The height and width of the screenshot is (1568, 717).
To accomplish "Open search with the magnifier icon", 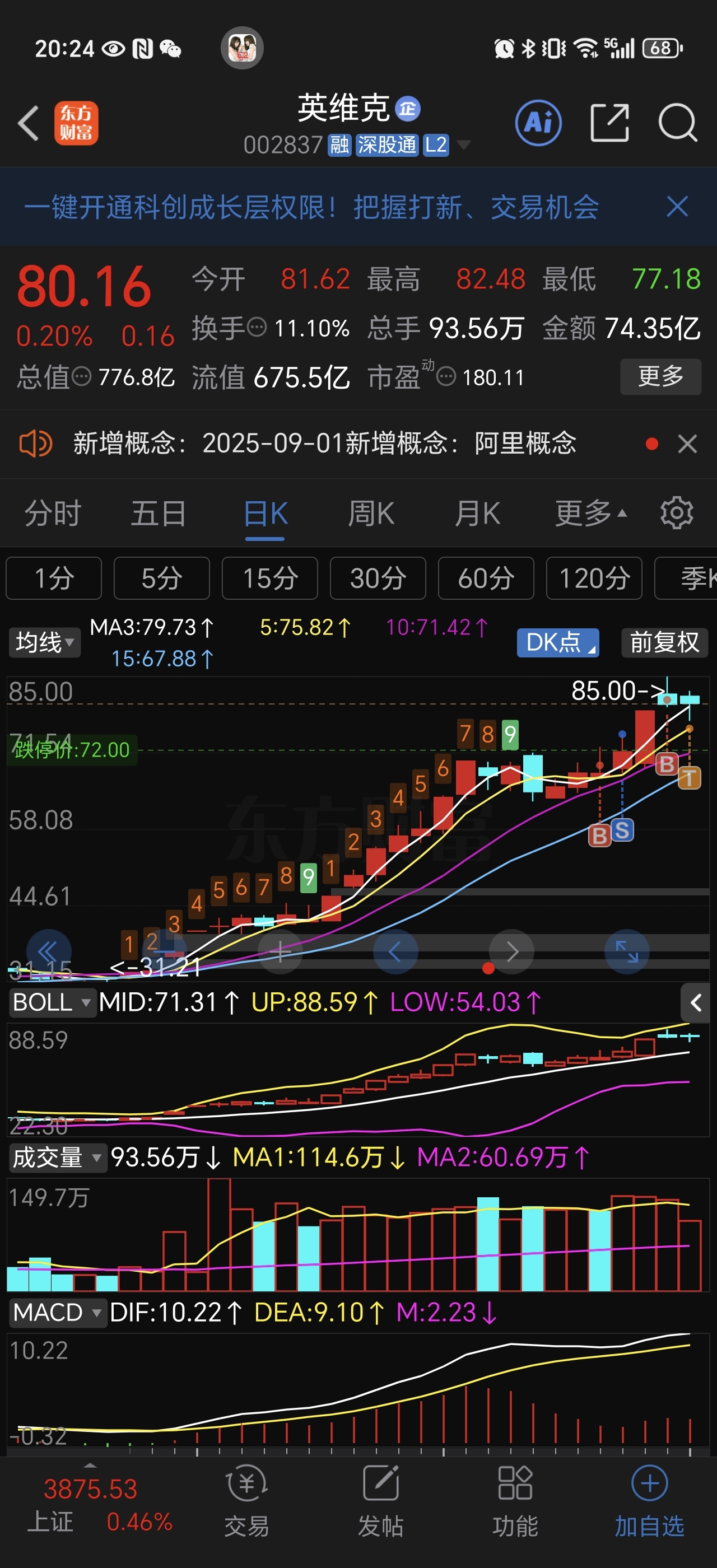I will (x=677, y=123).
